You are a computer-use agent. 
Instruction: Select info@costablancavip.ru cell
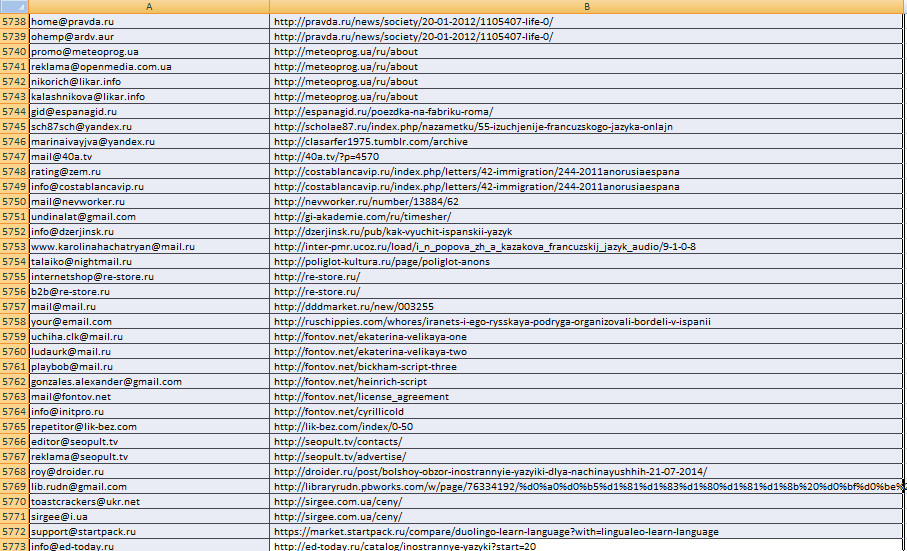pos(149,187)
